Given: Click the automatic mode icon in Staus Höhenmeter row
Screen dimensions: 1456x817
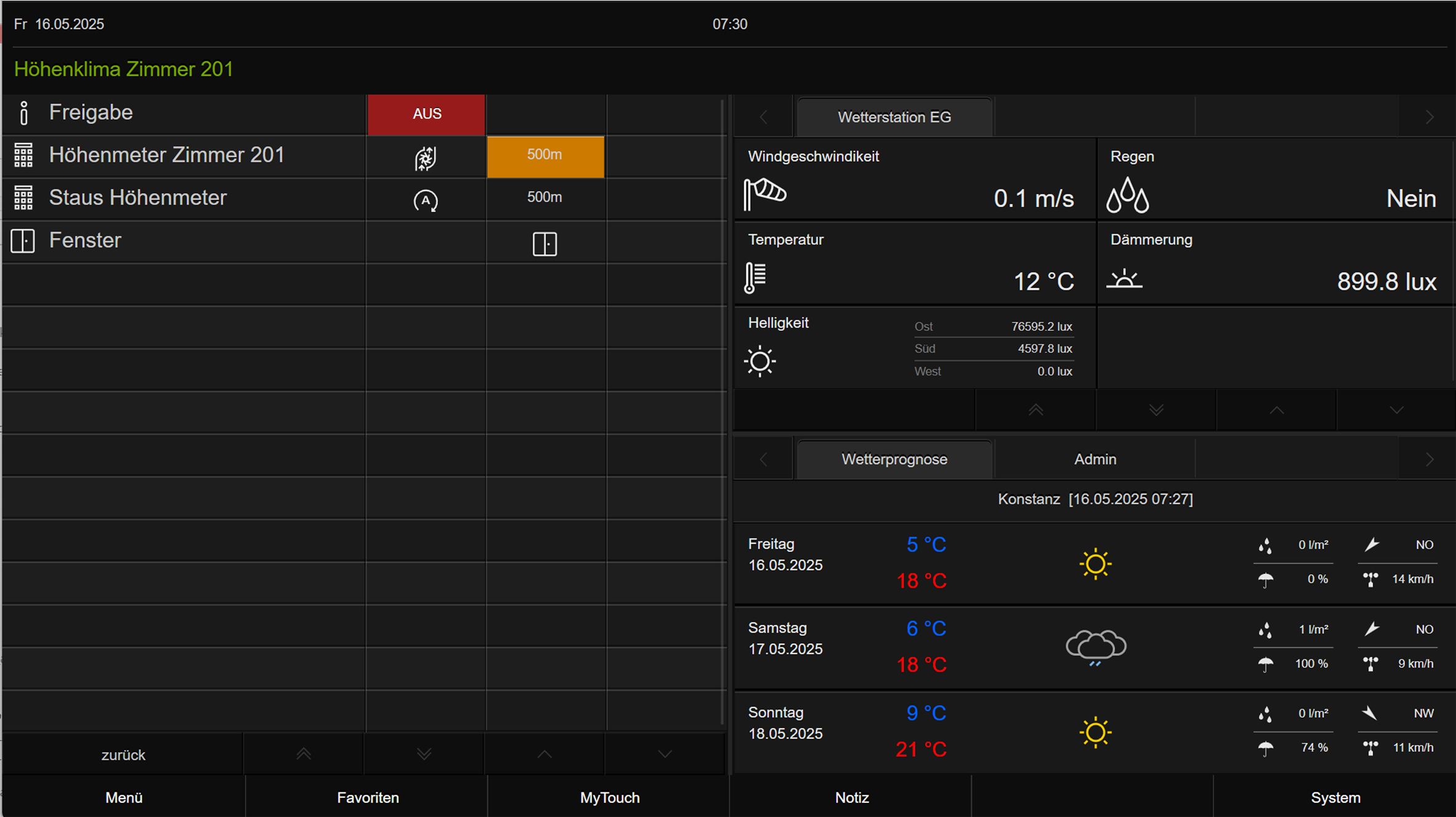Looking at the screenshot, I should tap(425, 200).
